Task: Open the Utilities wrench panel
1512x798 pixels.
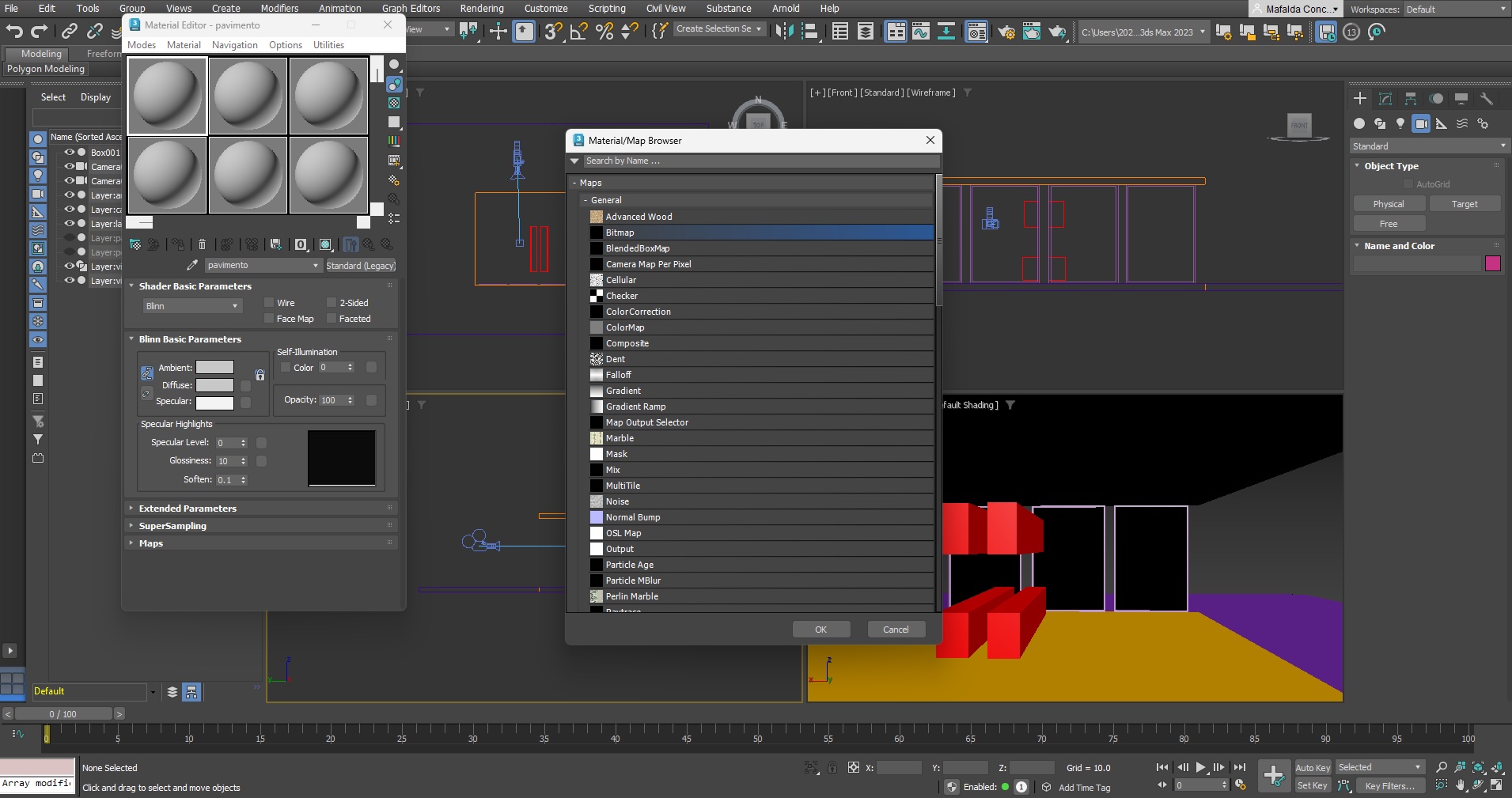Action: [x=1487, y=99]
